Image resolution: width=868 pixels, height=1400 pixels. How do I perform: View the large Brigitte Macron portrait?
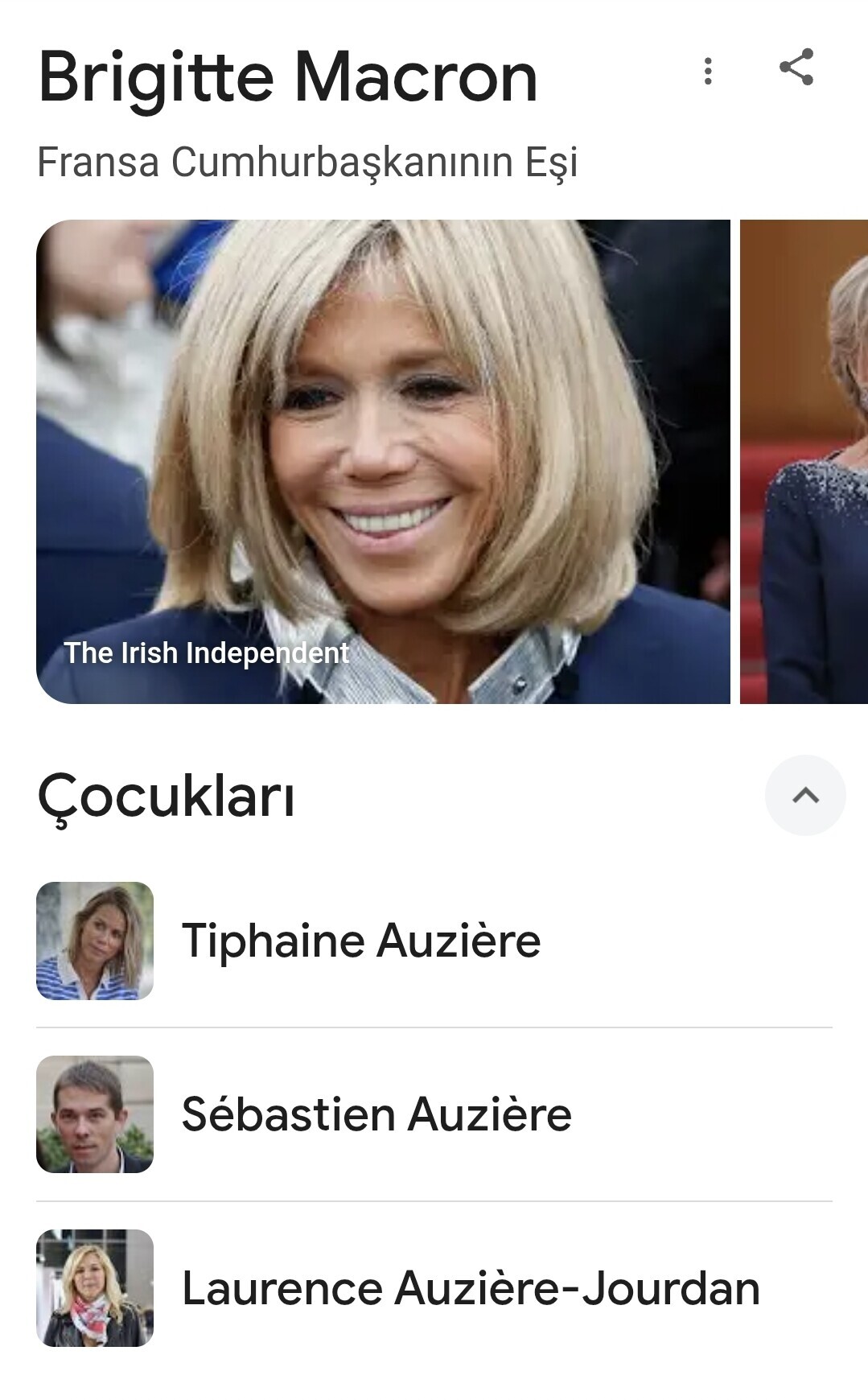click(x=383, y=461)
